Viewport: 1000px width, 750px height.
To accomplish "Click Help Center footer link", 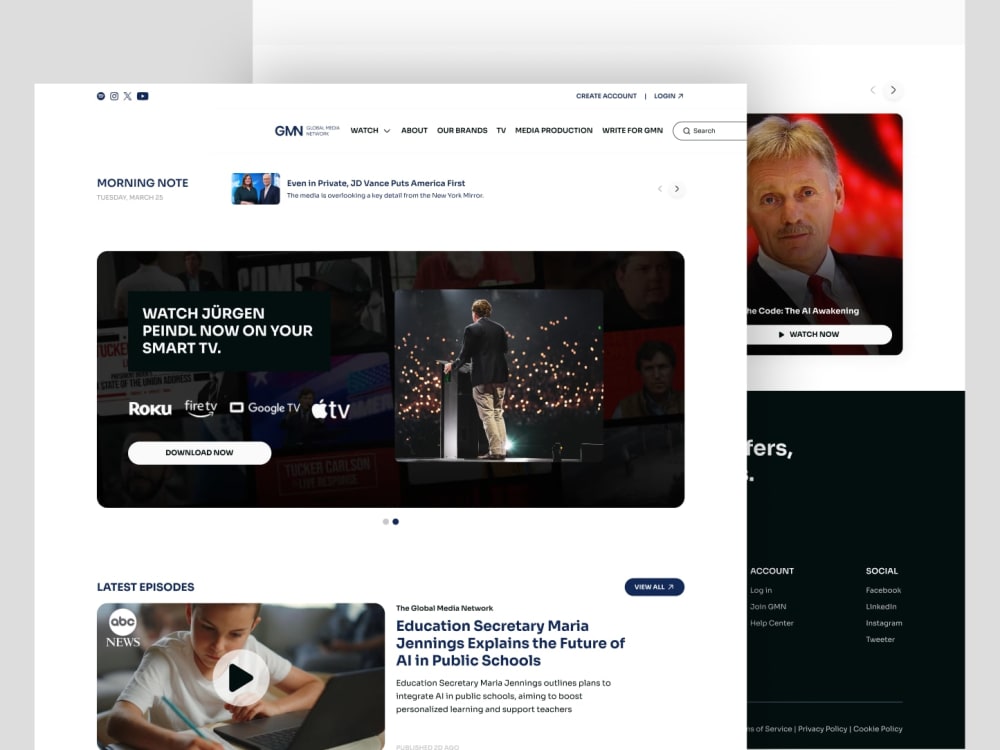I will [772, 623].
